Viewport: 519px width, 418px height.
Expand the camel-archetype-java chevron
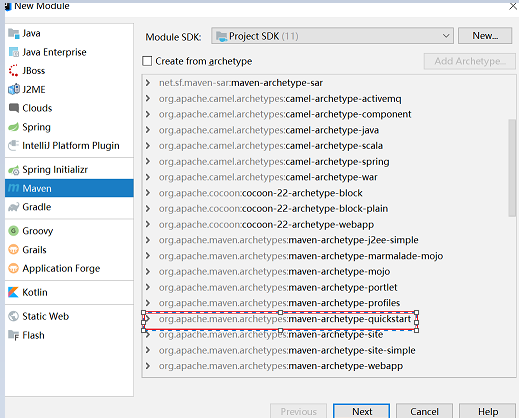click(x=148, y=130)
